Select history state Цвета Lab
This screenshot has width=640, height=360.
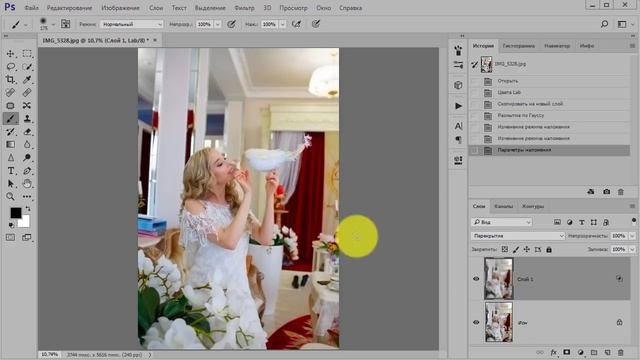[549, 92]
